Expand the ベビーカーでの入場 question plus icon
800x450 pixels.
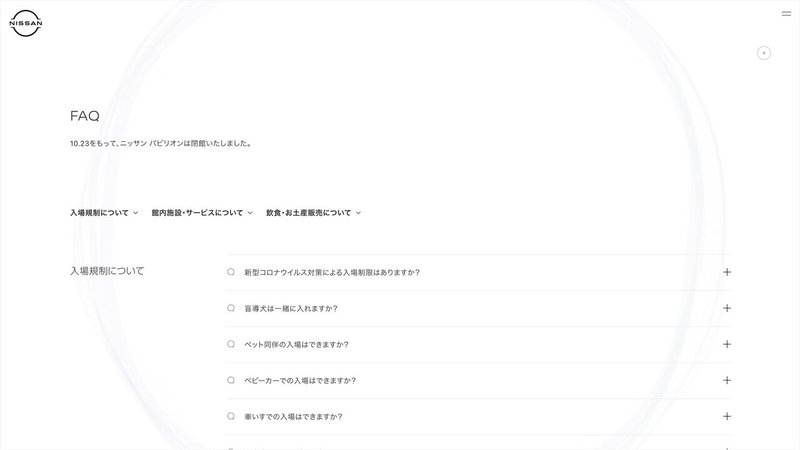[727, 380]
